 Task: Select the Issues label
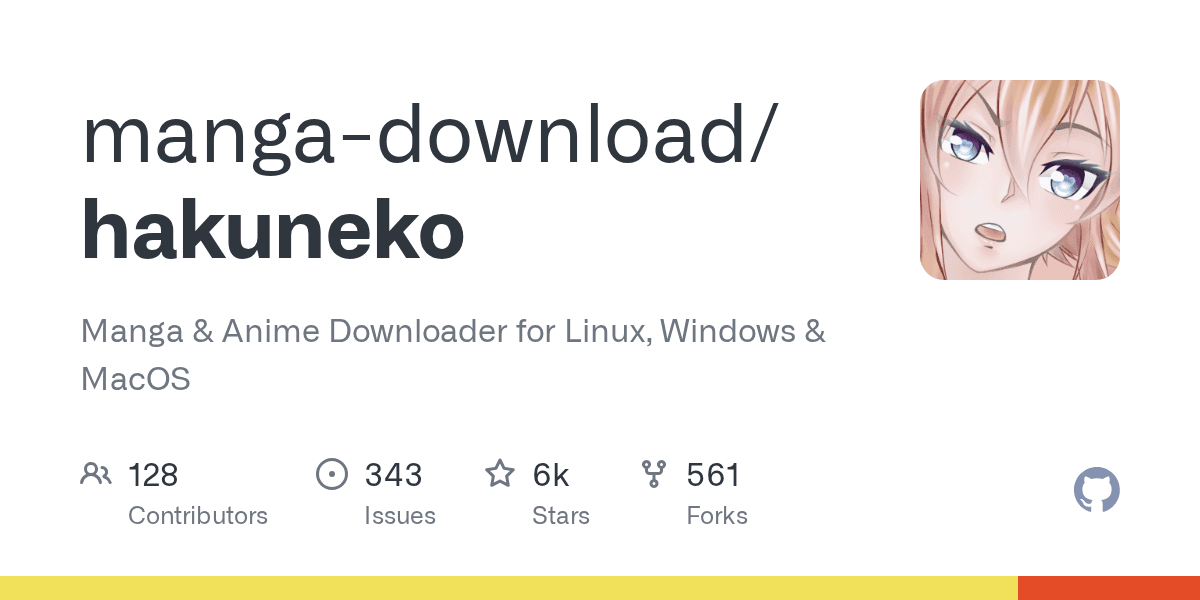400,516
